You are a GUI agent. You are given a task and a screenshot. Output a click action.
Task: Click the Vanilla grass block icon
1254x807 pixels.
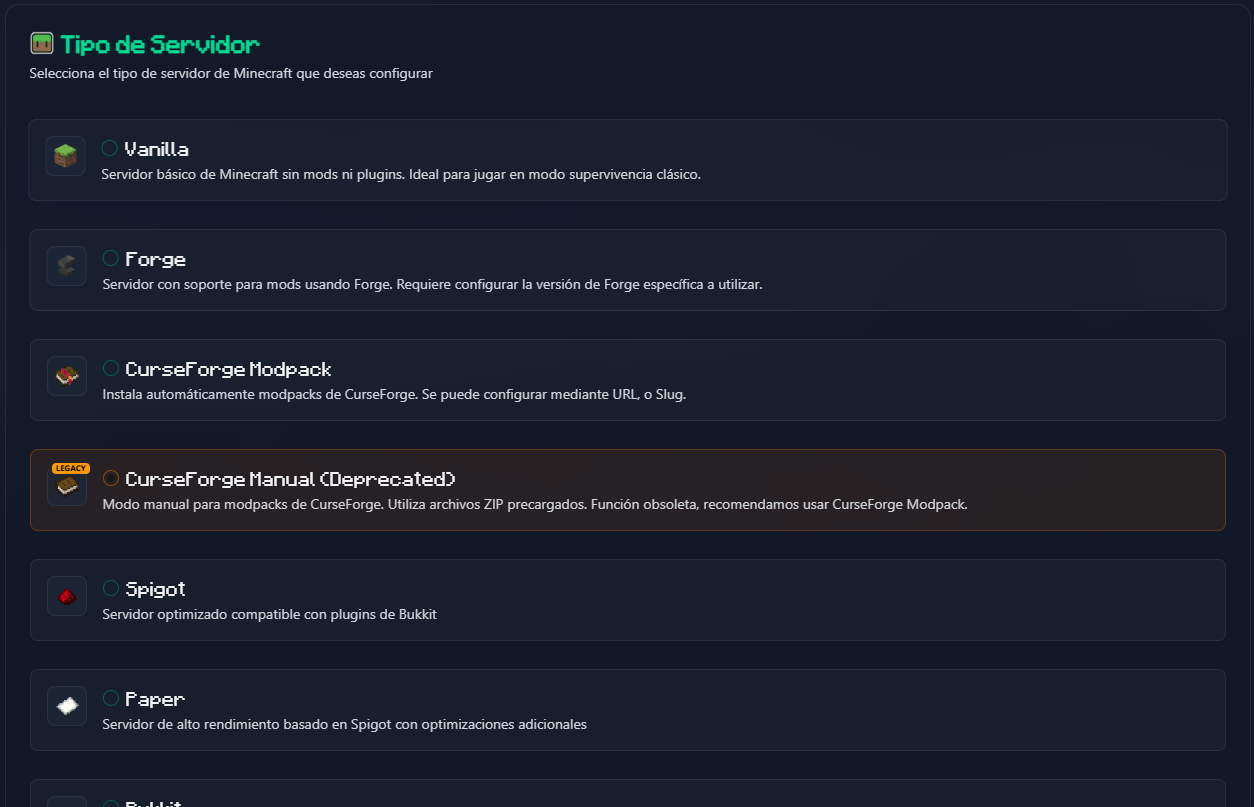[x=65, y=156]
